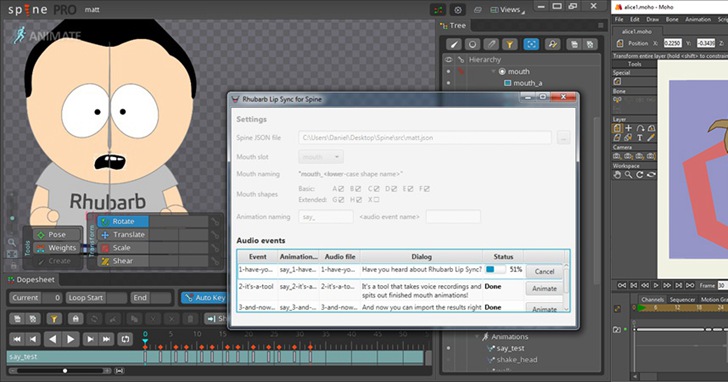Click the zoom magnifier icon beside viewport
Viewport: 728px width, 382px height.
pos(12,242)
